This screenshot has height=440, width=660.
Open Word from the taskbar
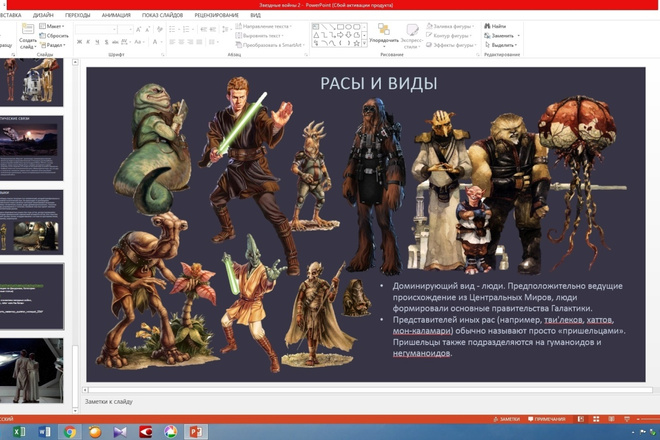tap(44, 432)
